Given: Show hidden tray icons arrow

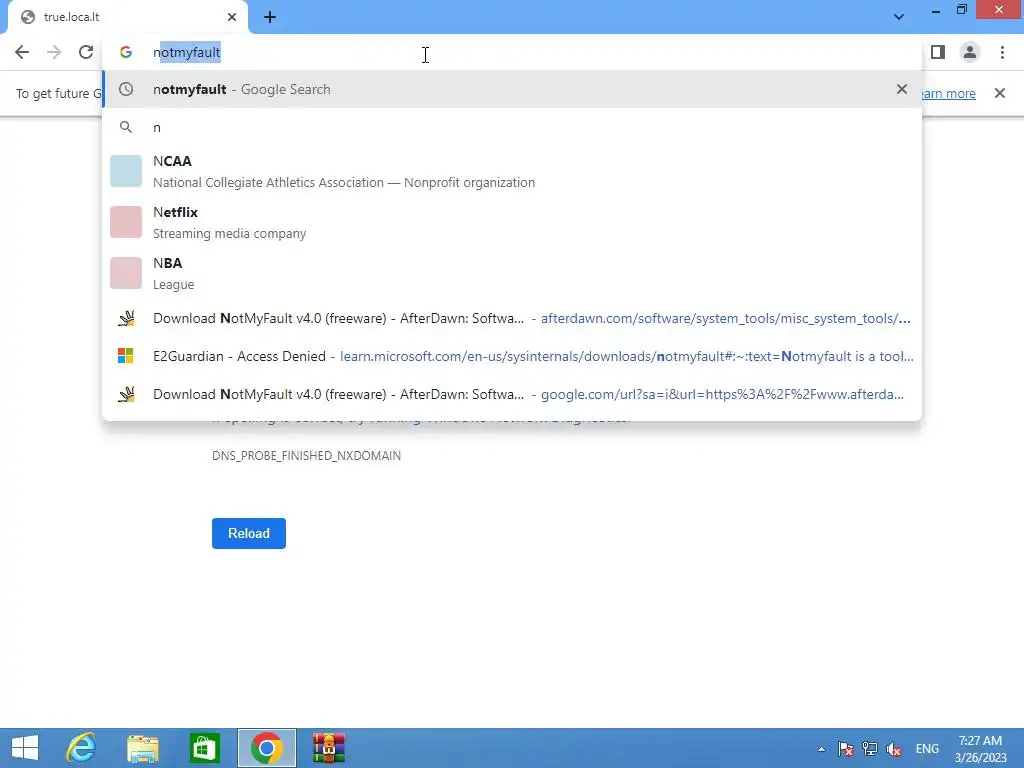Looking at the screenshot, I should pyautogui.click(x=821, y=749).
